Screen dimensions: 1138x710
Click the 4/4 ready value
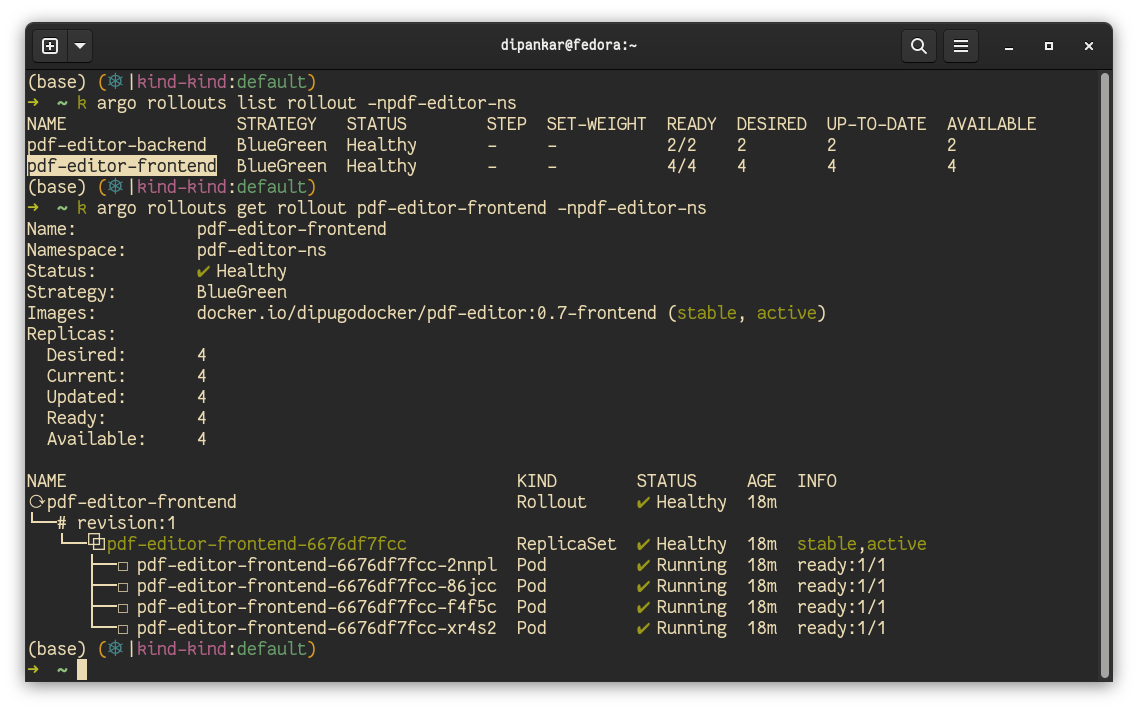pyautogui.click(x=681, y=166)
